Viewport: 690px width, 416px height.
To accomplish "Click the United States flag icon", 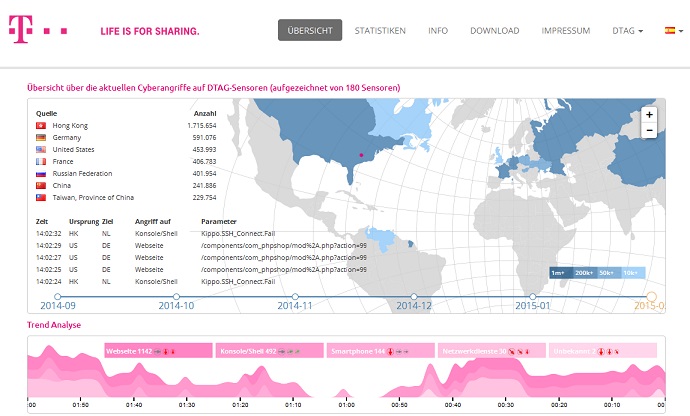I will [x=41, y=149].
